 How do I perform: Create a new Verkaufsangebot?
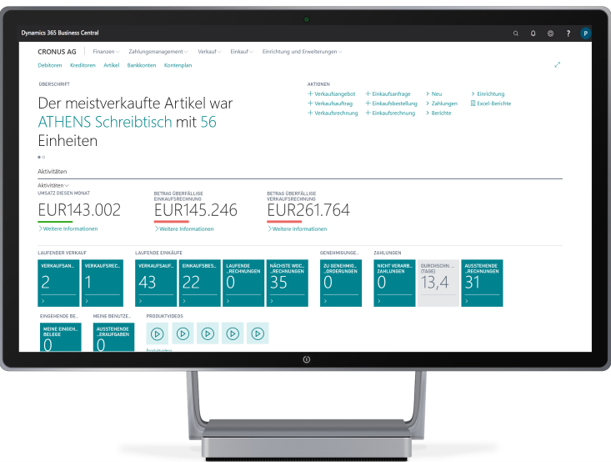click(332, 94)
